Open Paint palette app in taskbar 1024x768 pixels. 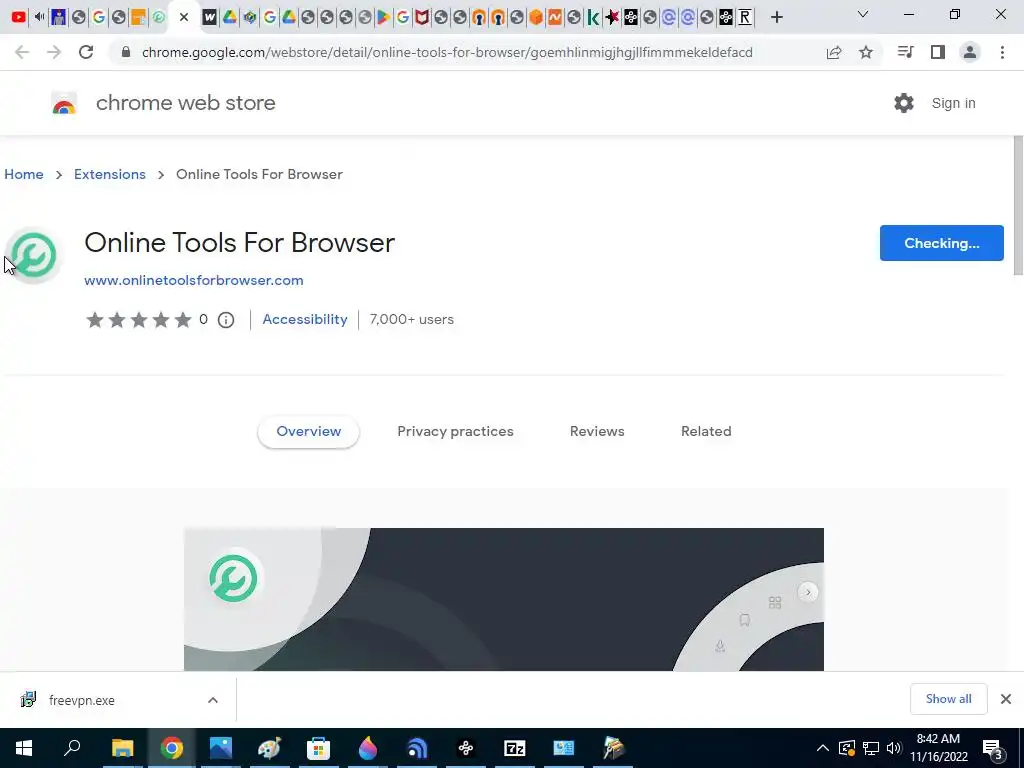pyautogui.click(x=269, y=748)
